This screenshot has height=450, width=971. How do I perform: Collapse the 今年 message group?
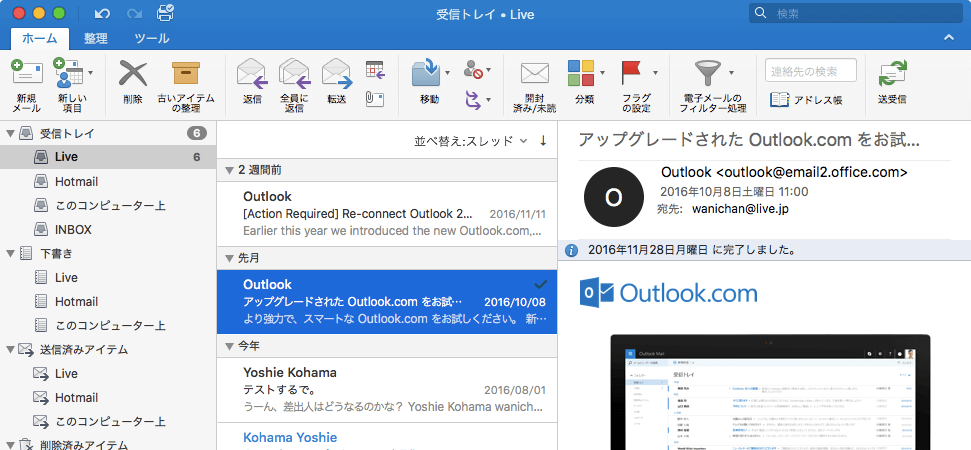click(x=230, y=347)
